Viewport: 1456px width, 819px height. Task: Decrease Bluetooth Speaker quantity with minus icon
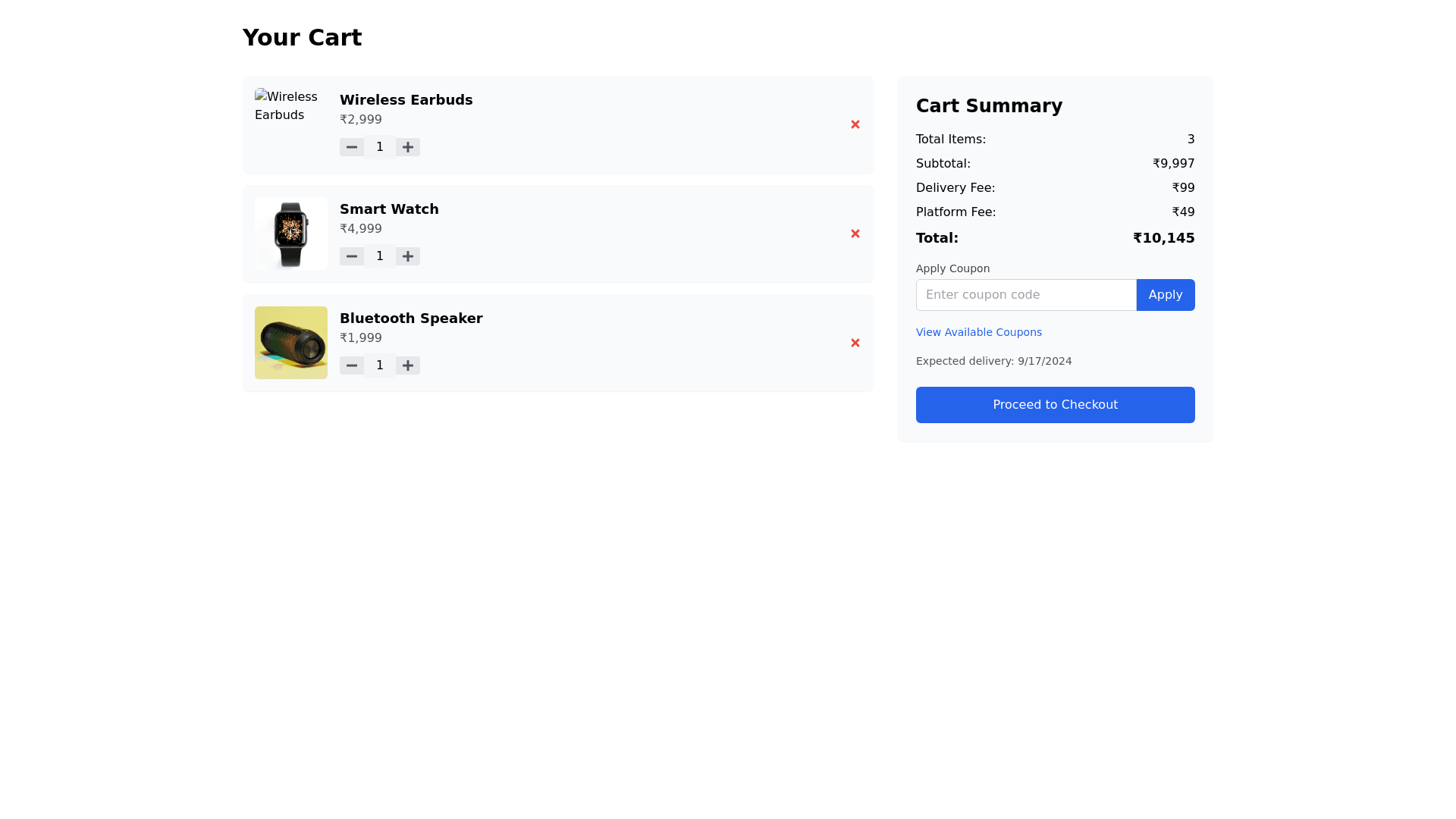pos(351,366)
